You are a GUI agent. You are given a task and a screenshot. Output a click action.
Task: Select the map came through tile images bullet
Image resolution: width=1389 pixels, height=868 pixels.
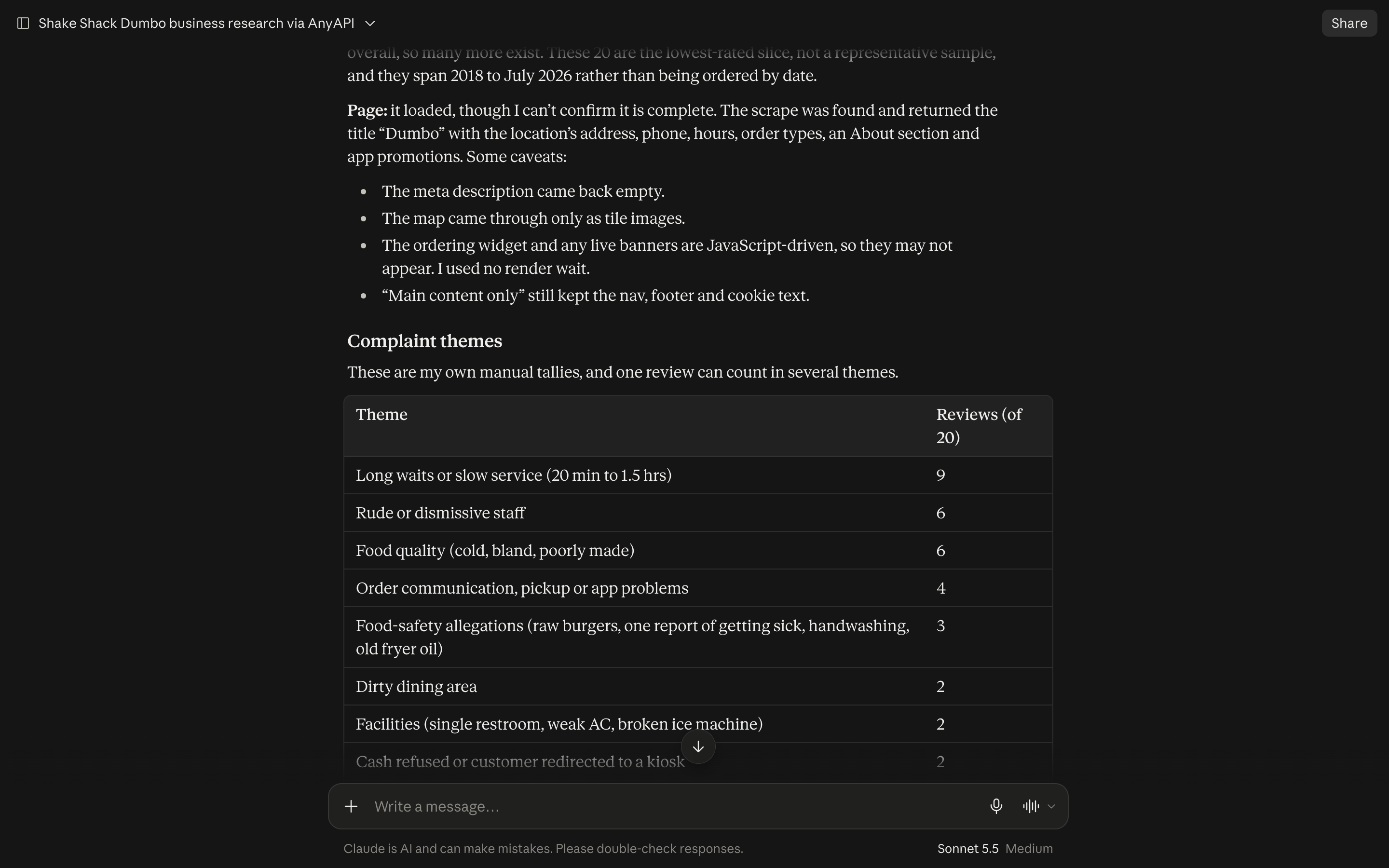click(533, 218)
